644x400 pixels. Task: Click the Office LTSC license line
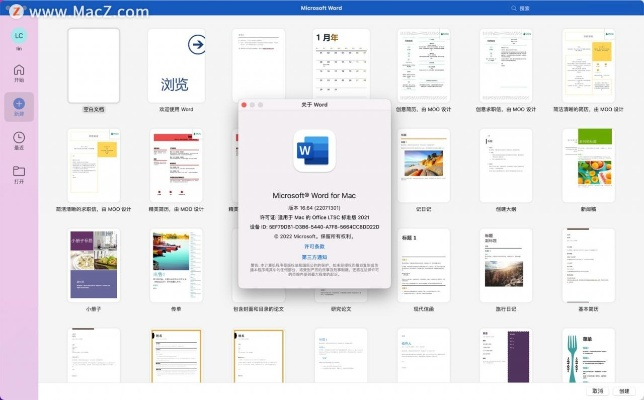pyautogui.click(x=314, y=217)
